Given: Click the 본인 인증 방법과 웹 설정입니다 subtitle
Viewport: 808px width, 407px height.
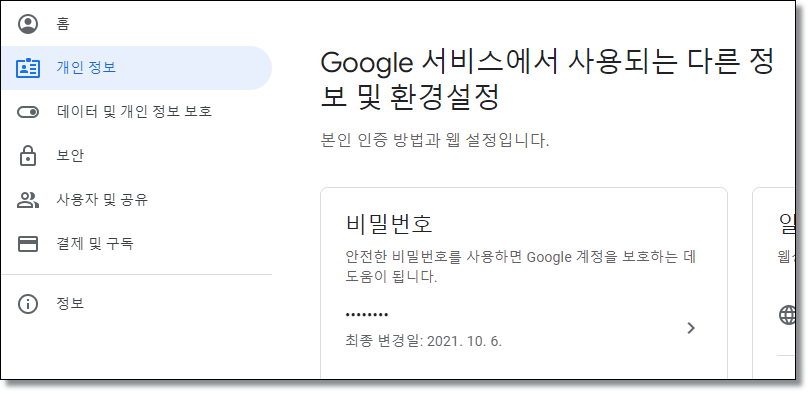Looking at the screenshot, I should pyautogui.click(x=435, y=140).
